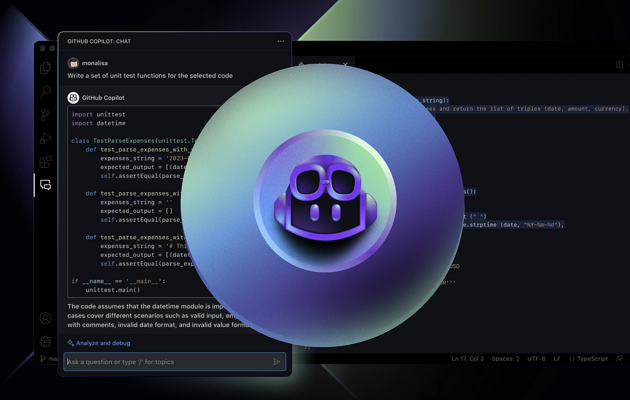
Task: Click the LF end-of-line indicator
Action: coord(557,359)
